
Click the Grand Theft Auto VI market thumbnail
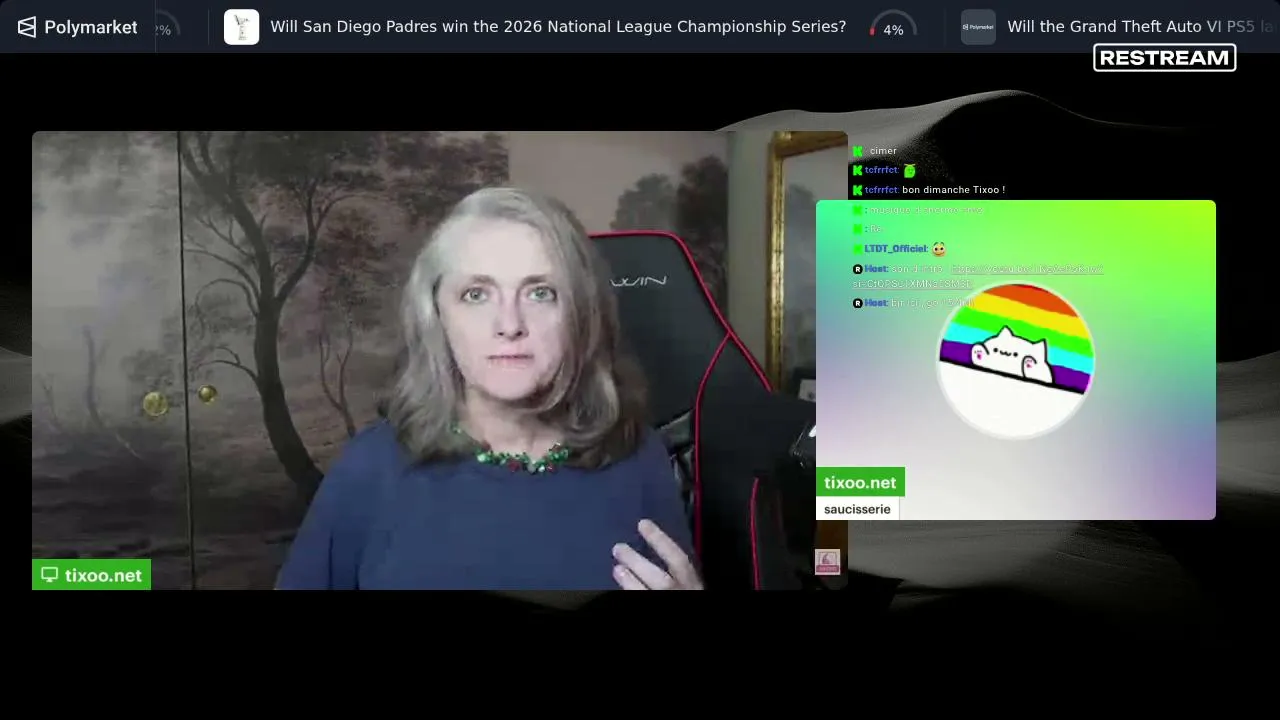pos(978,27)
